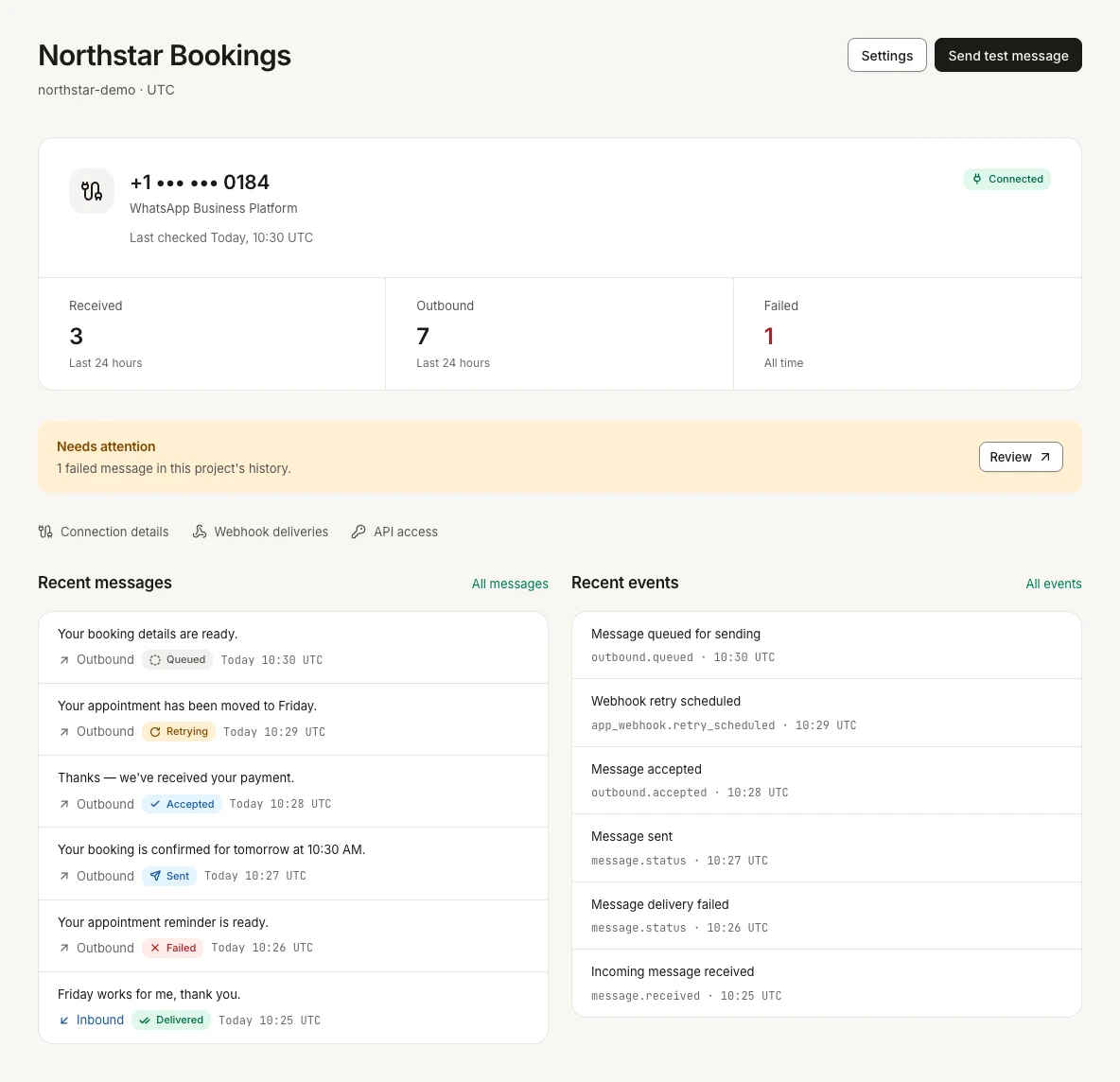Open message 'Thanks — we've received your payment.'
Image resolution: width=1120 pixels, height=1082 pixels.
pos(293,792)
